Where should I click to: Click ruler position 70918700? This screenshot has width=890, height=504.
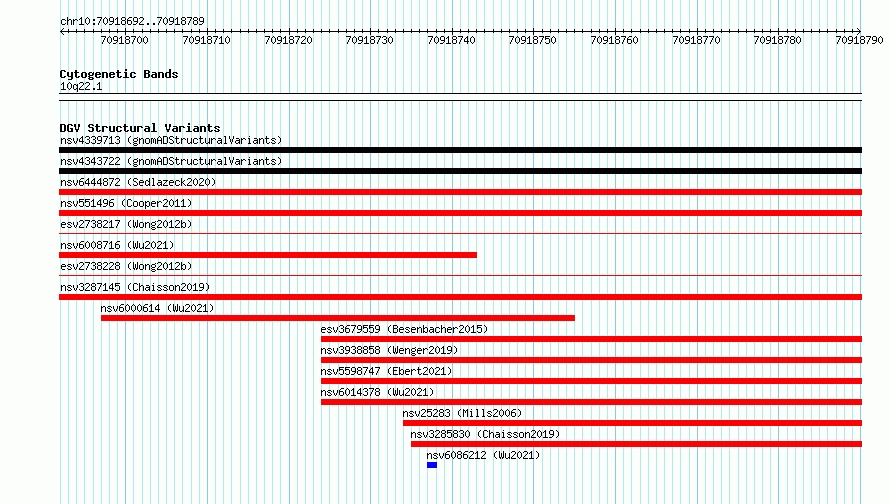(x=124, y=40)
